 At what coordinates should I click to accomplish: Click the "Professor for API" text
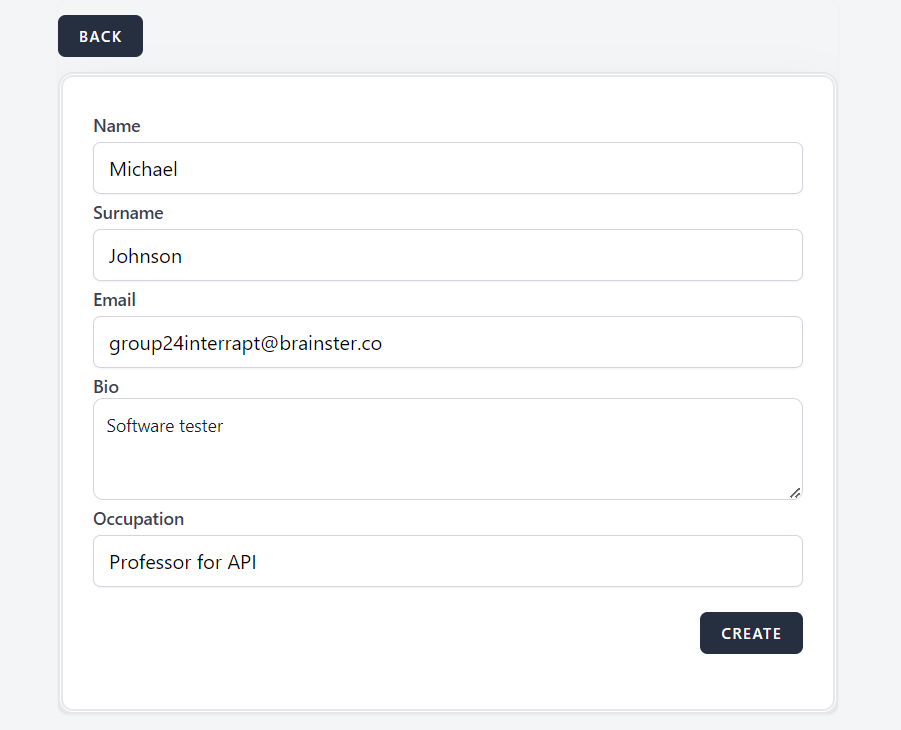click(182, 562)
